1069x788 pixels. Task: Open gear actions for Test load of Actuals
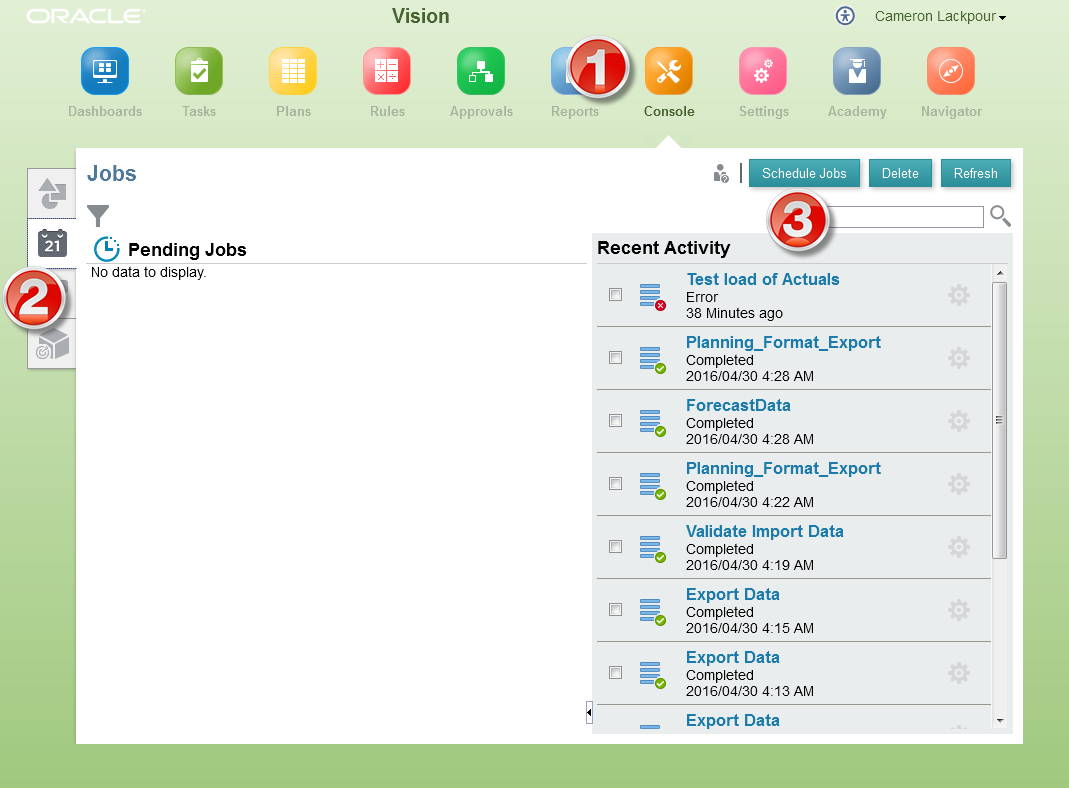[x=959, y=295]
